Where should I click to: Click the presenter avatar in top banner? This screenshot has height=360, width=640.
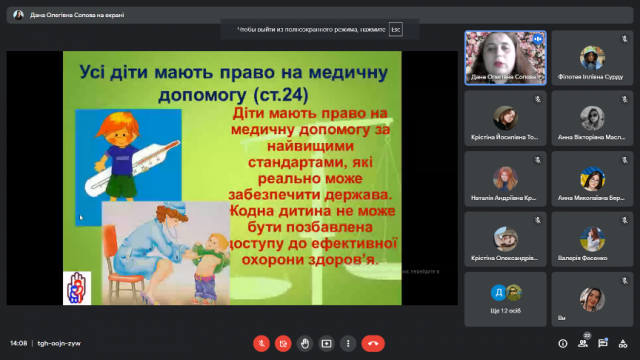point(18,15)
